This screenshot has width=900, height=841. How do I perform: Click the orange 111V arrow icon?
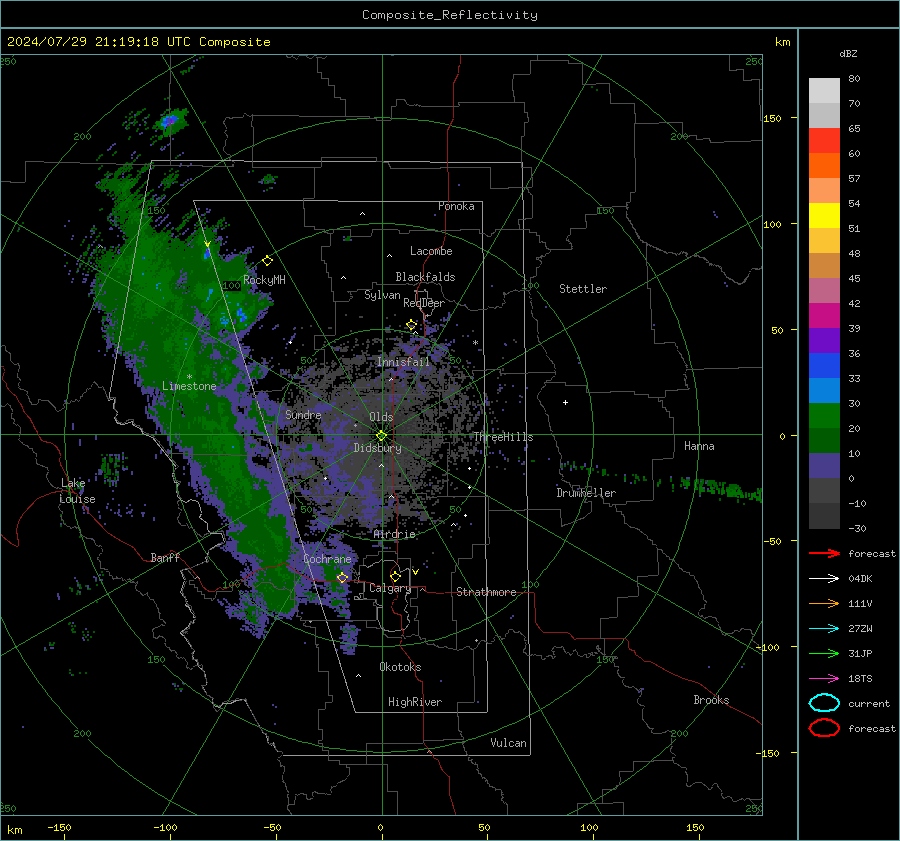tap(824, 603)
